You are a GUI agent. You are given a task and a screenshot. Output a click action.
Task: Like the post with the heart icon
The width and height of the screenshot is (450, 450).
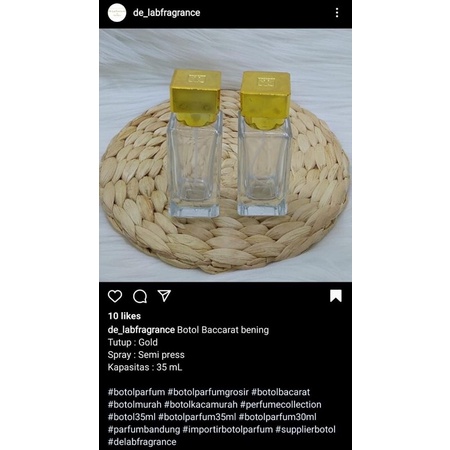click(x=115, y=296)
